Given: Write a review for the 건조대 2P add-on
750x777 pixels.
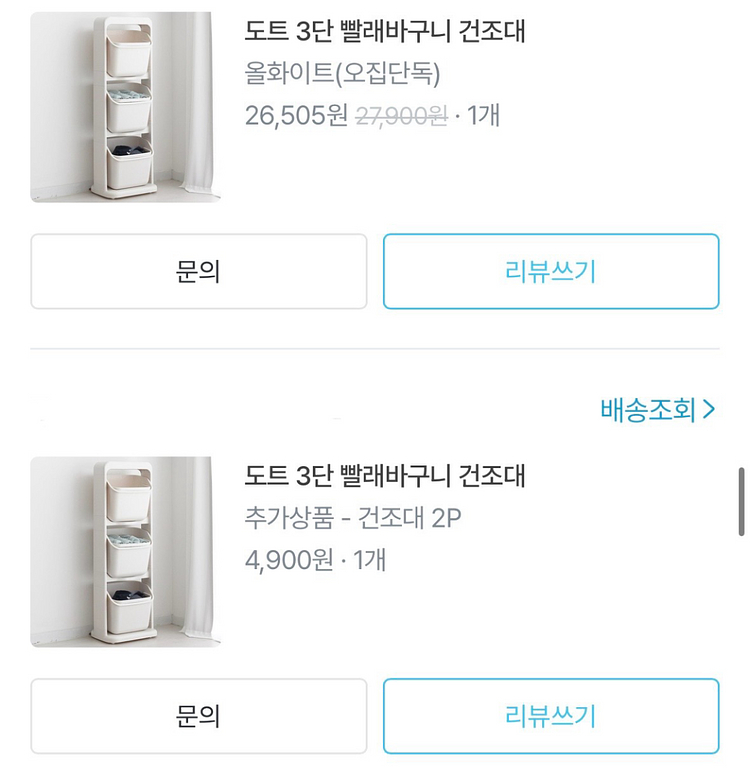Looking at the screenshot, I should point(551,716).
